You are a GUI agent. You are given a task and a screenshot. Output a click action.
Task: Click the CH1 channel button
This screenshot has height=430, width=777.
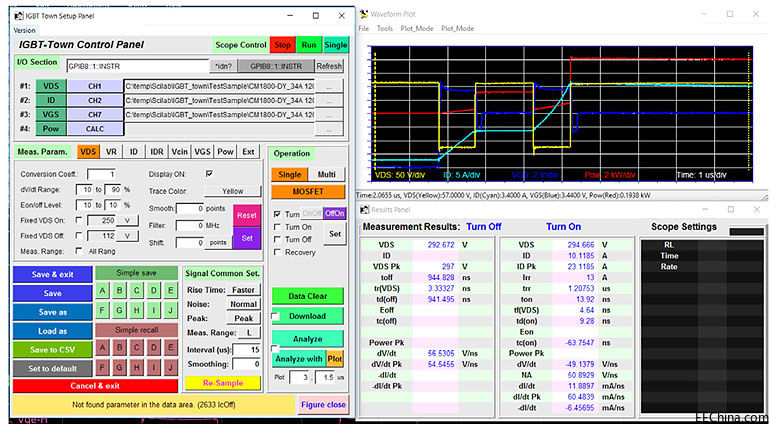tap(95, 86)
